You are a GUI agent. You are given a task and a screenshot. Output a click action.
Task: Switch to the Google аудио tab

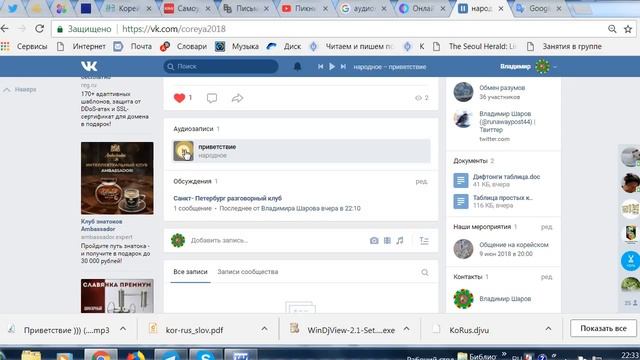(x=363, y=9)
